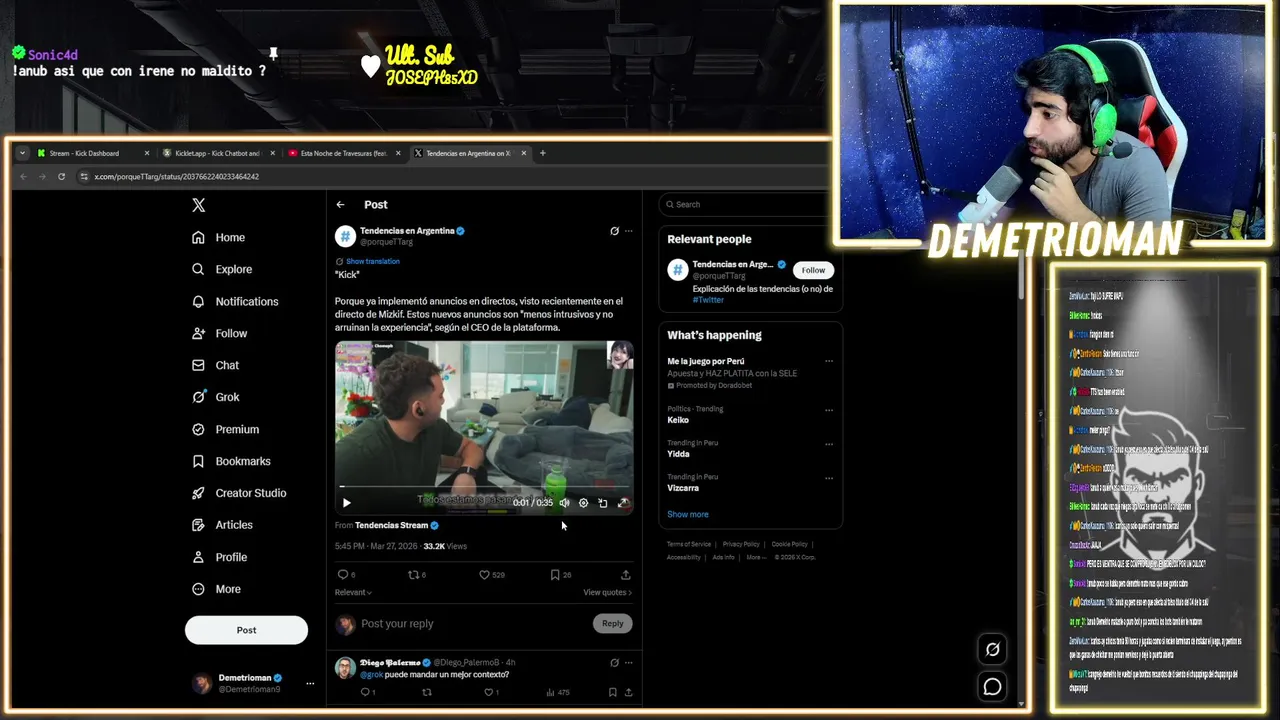Viewport: 1280px width, 720px height.
Task: Play the embedded video
Action: coord(346,503)
